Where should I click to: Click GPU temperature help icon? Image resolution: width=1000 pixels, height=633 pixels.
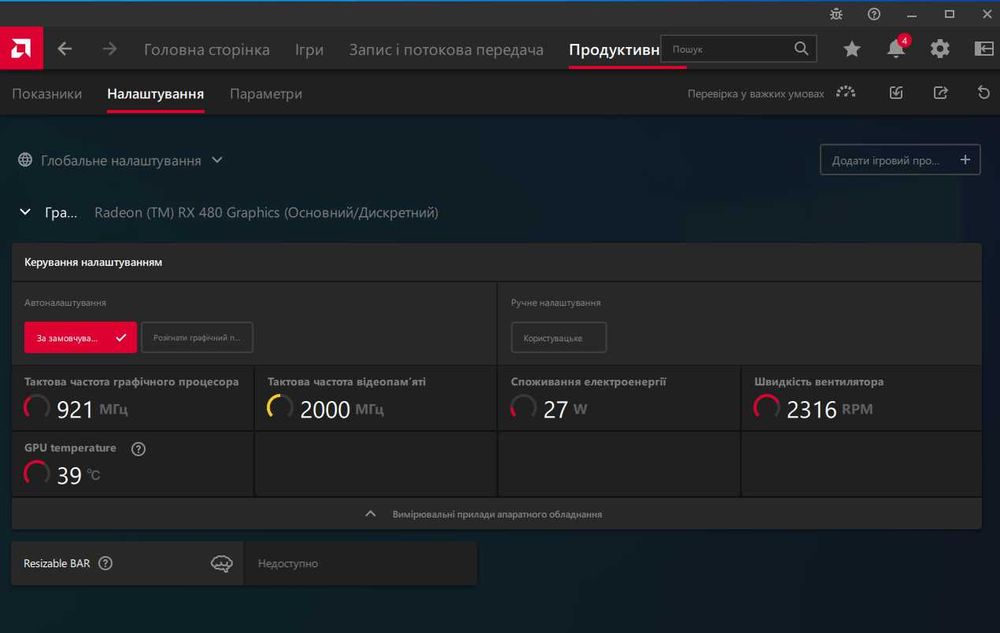pyautogui.click(x=138, y=449)
